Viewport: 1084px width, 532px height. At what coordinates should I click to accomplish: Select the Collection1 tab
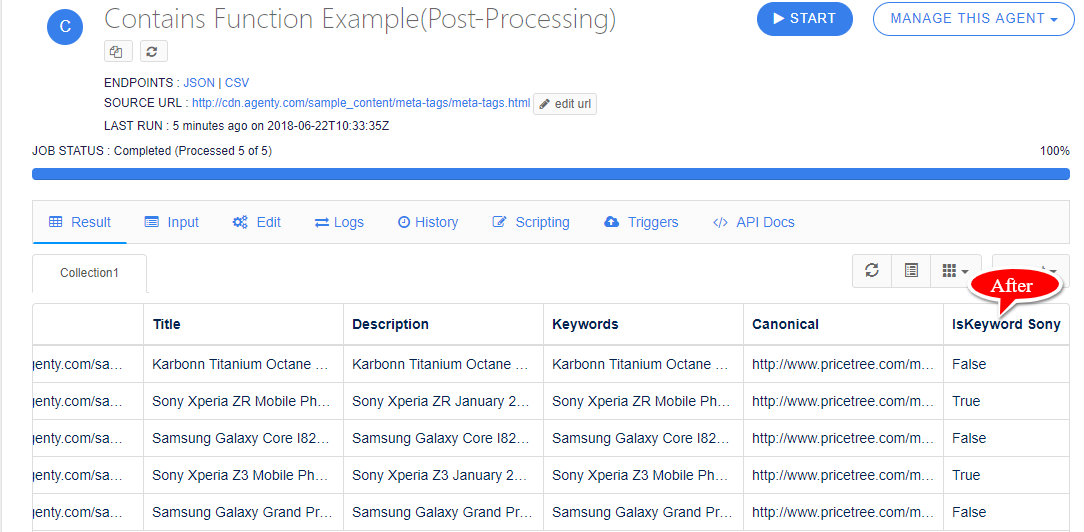pos(89,273)
